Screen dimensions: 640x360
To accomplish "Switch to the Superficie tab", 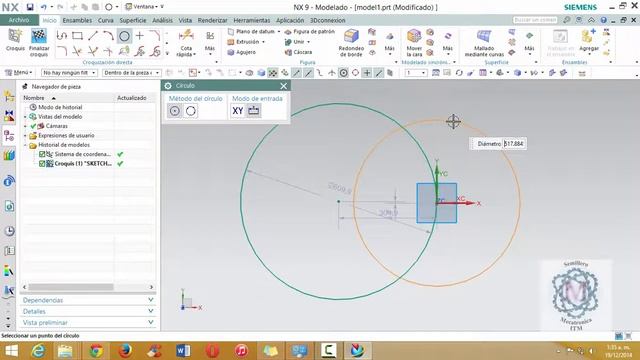I will point(133,20).
